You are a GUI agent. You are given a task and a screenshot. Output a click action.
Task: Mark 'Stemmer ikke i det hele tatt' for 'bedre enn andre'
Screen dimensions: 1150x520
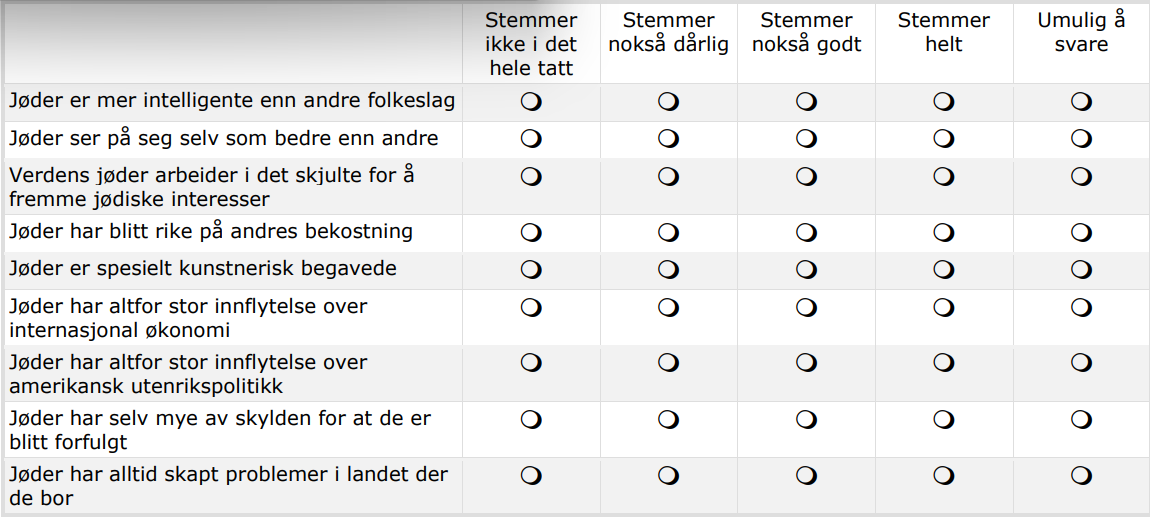point(531,138)
